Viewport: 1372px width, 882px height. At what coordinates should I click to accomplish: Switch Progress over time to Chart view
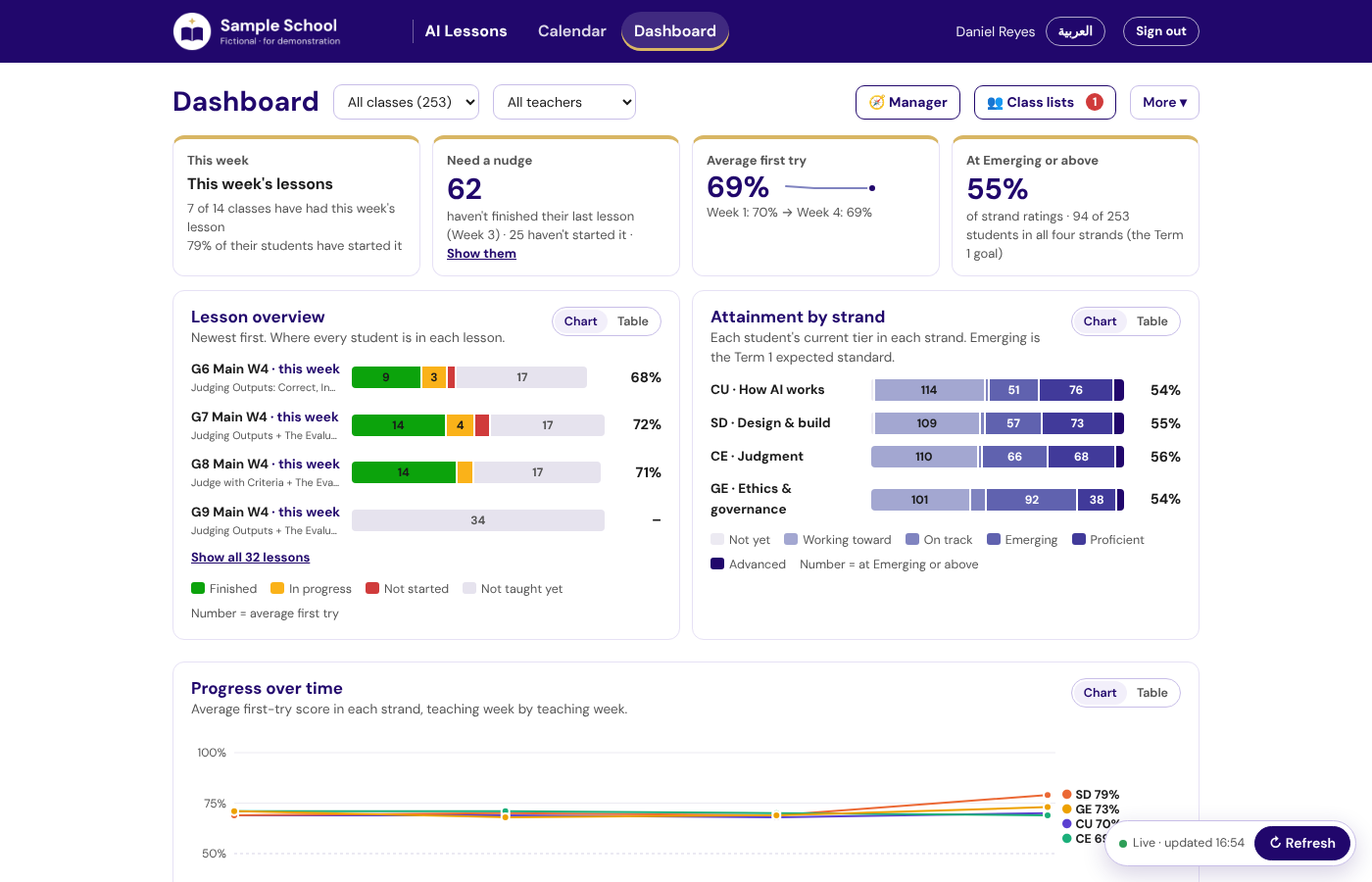[x=1100, y=693]
